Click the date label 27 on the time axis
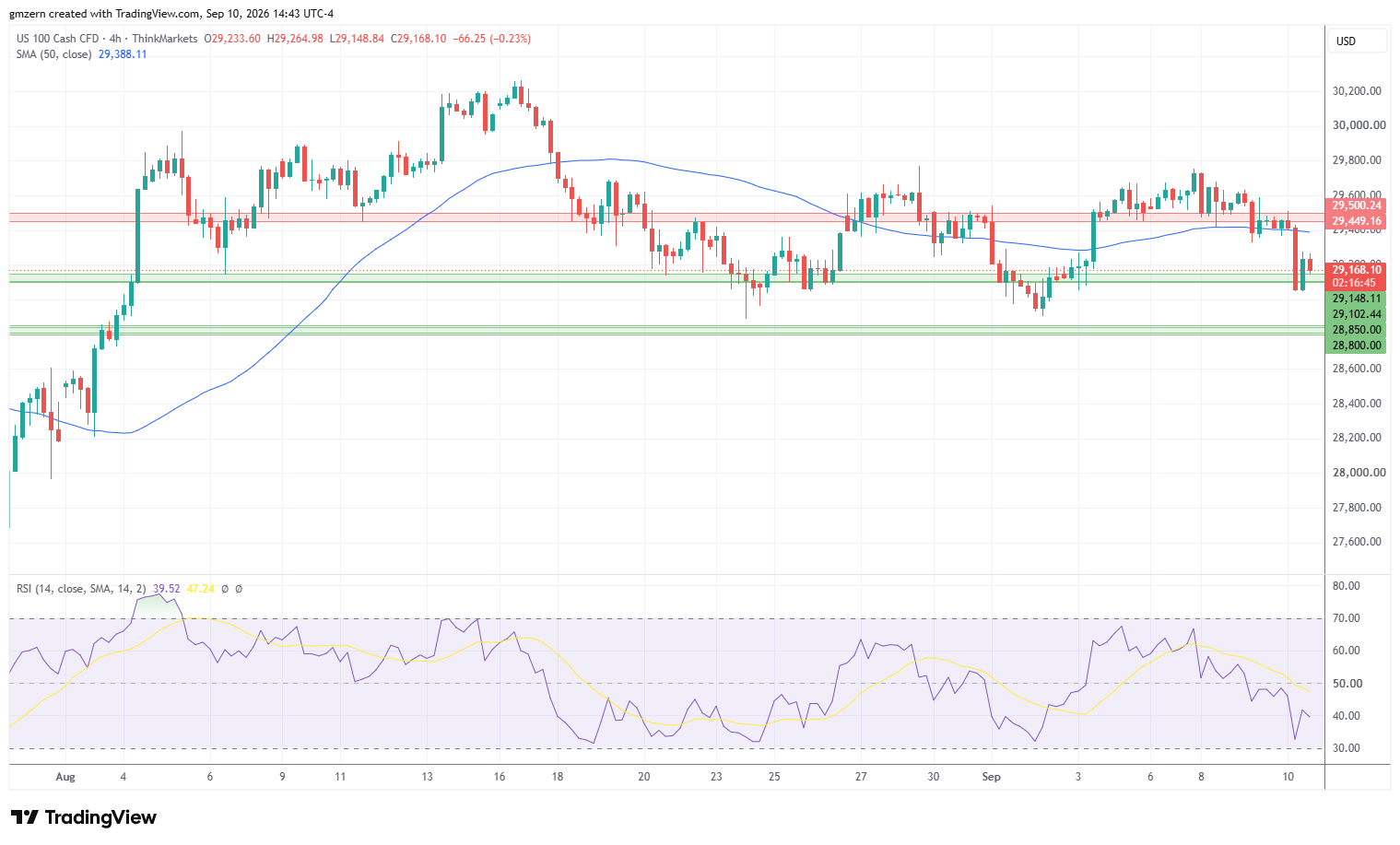This screenshot has height=845, width=1400. 861,777
